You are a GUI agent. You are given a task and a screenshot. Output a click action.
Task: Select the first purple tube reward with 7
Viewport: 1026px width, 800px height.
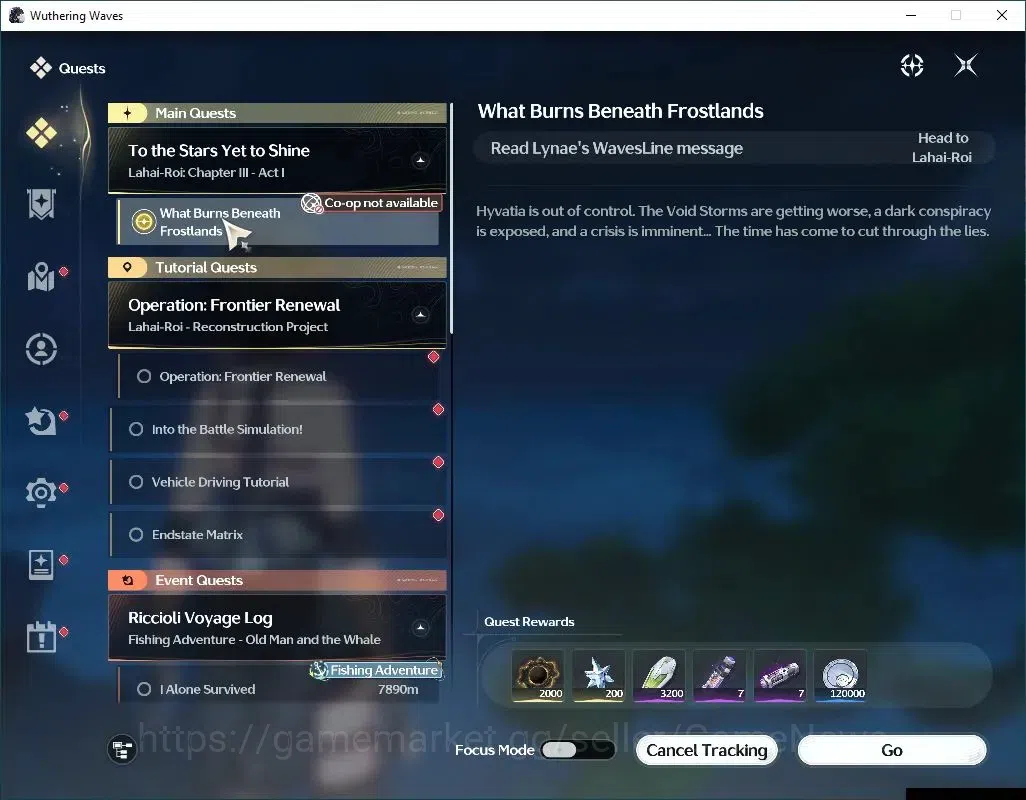720,676
